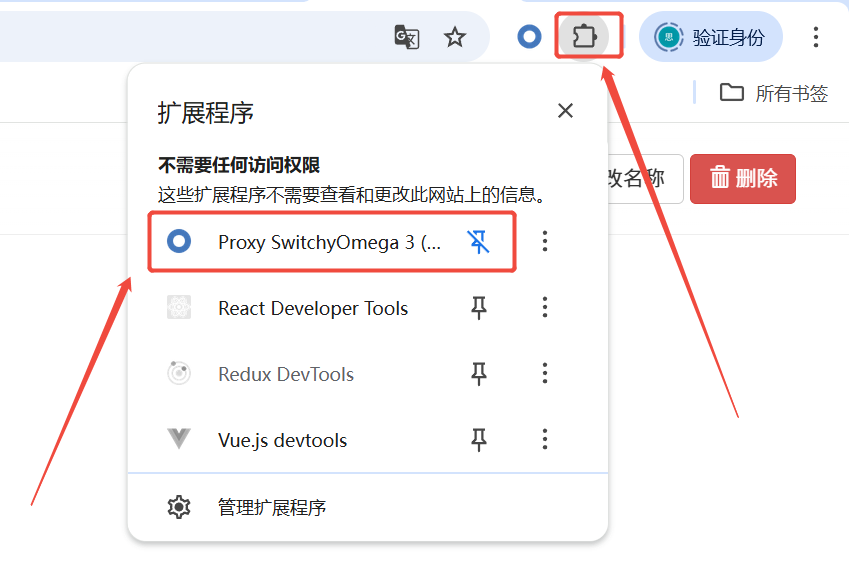Click the 验证身份 profile button

(x=710, y=37)
